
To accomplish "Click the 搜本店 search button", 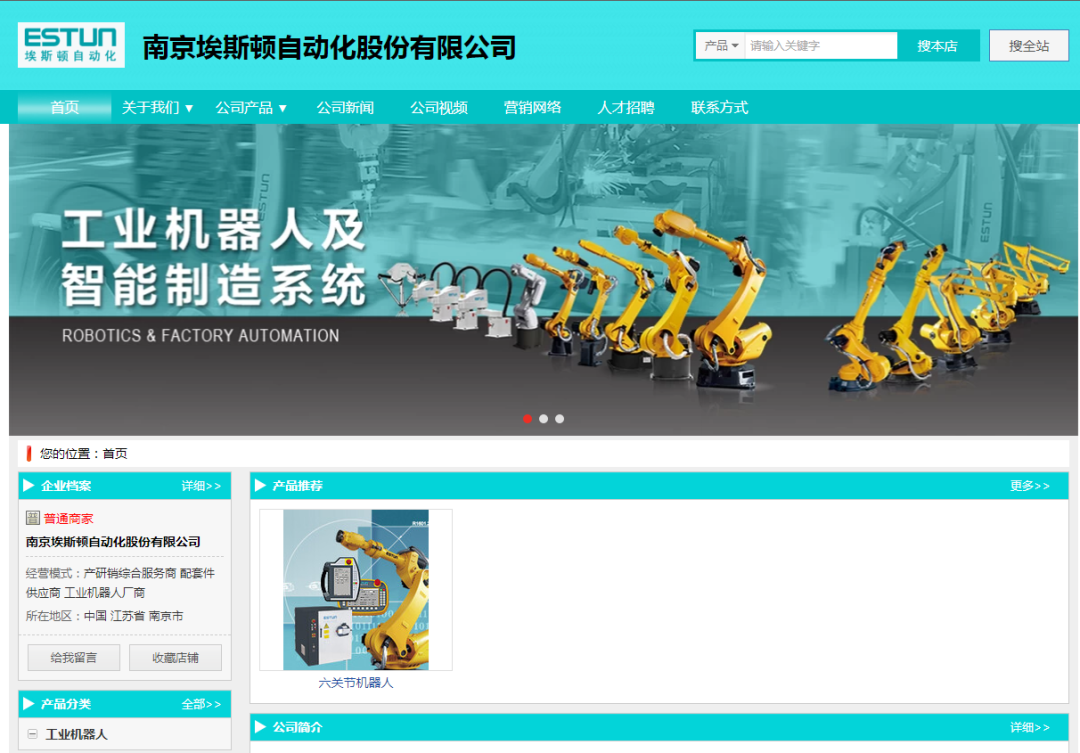I will (937, 46).
